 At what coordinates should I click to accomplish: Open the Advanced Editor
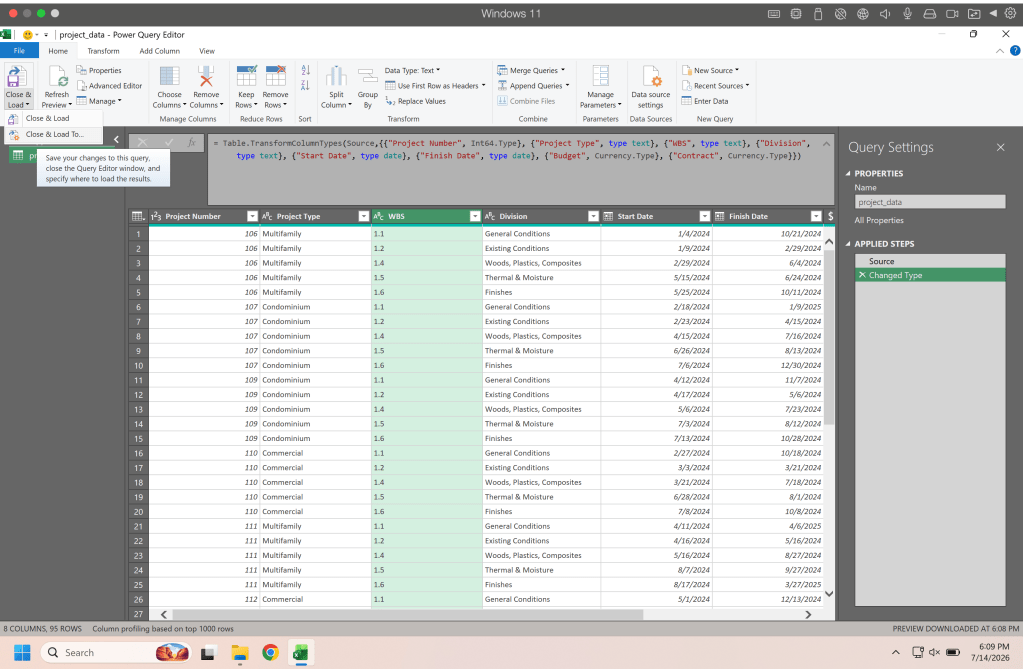pos(110,86)
